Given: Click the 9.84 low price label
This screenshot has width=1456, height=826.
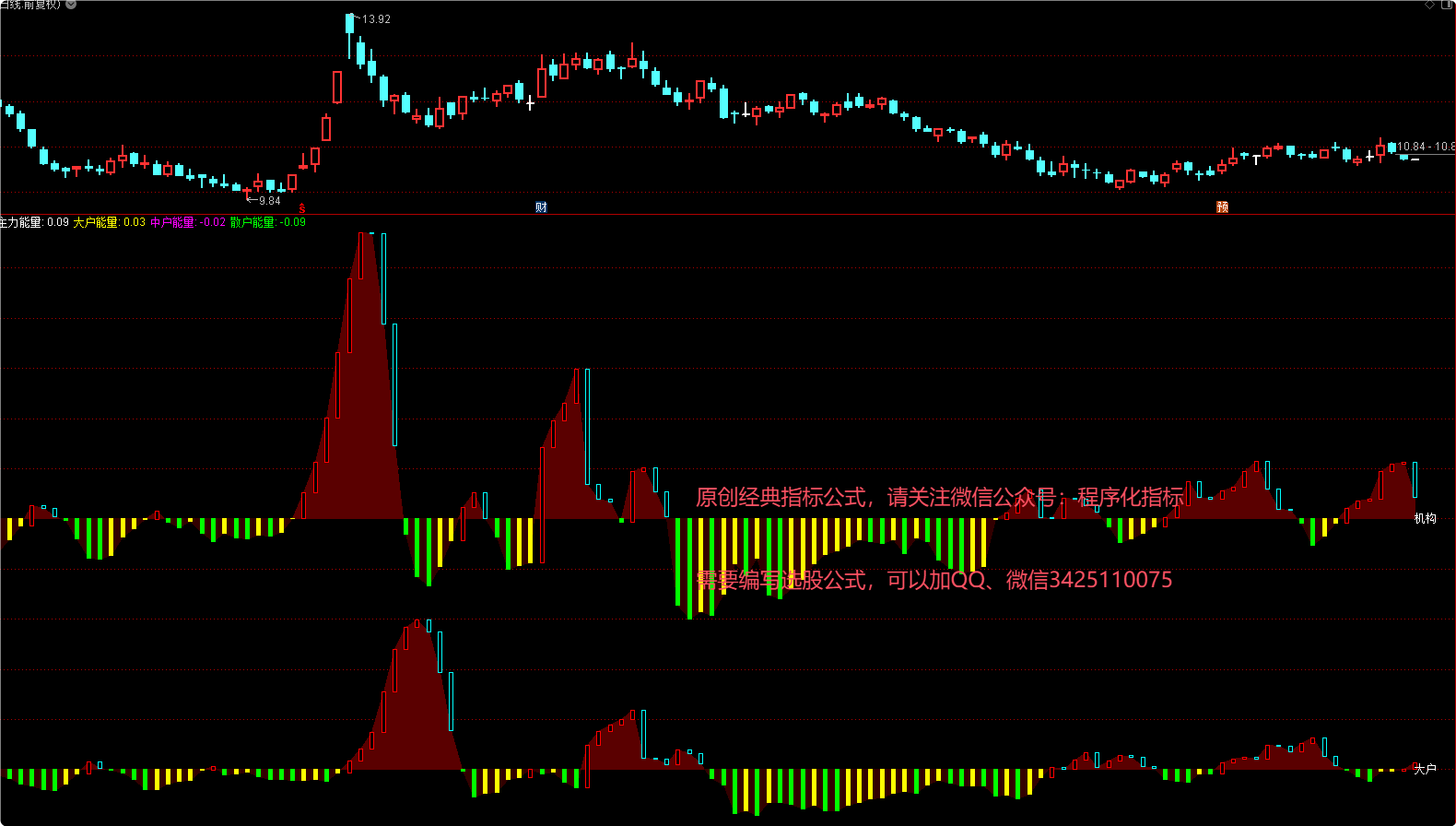Looking at the screenshot, I should point(269,201).
